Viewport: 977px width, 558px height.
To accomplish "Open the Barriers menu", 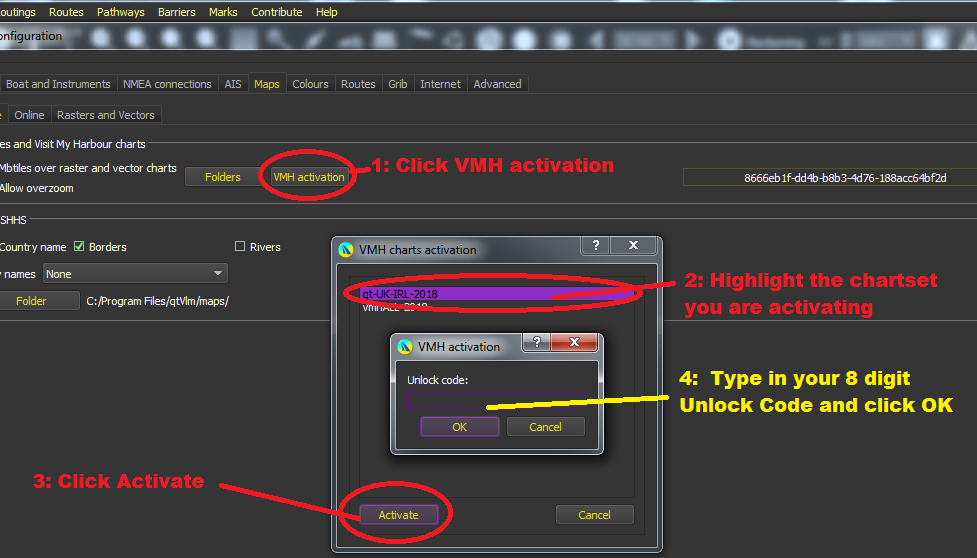I will (176, 12).
